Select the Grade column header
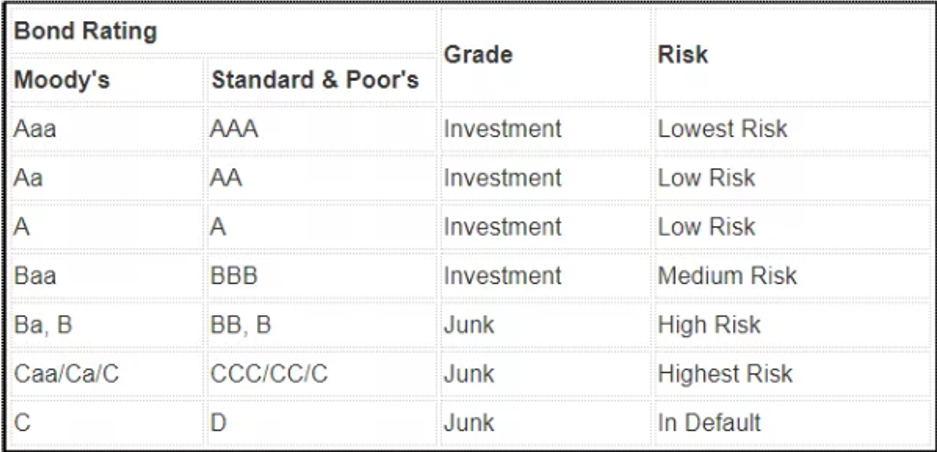The image size is (937, 452). [478, 55]
